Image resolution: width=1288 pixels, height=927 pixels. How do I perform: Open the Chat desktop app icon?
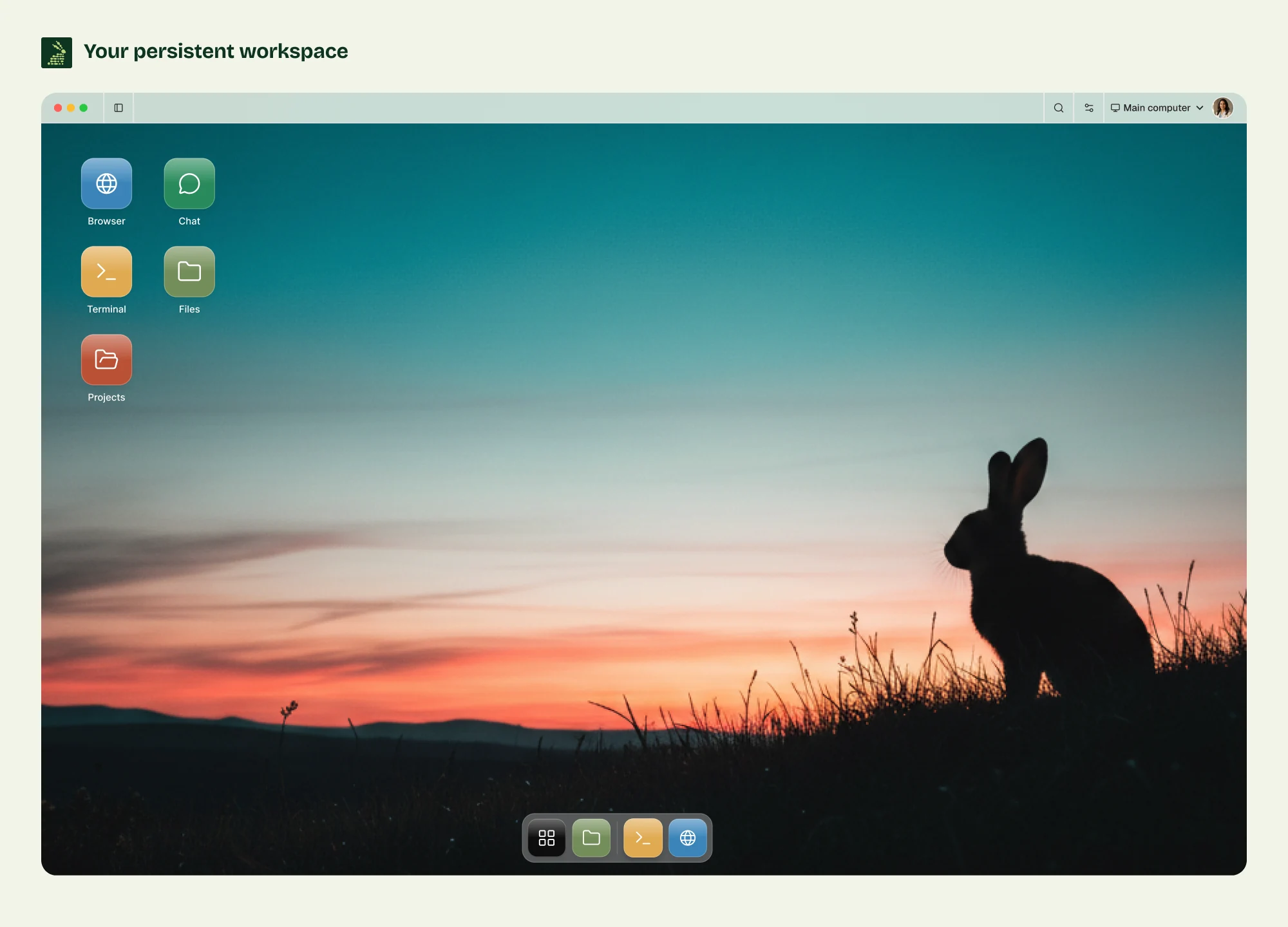pyautogui.click(x=189, y=183)
